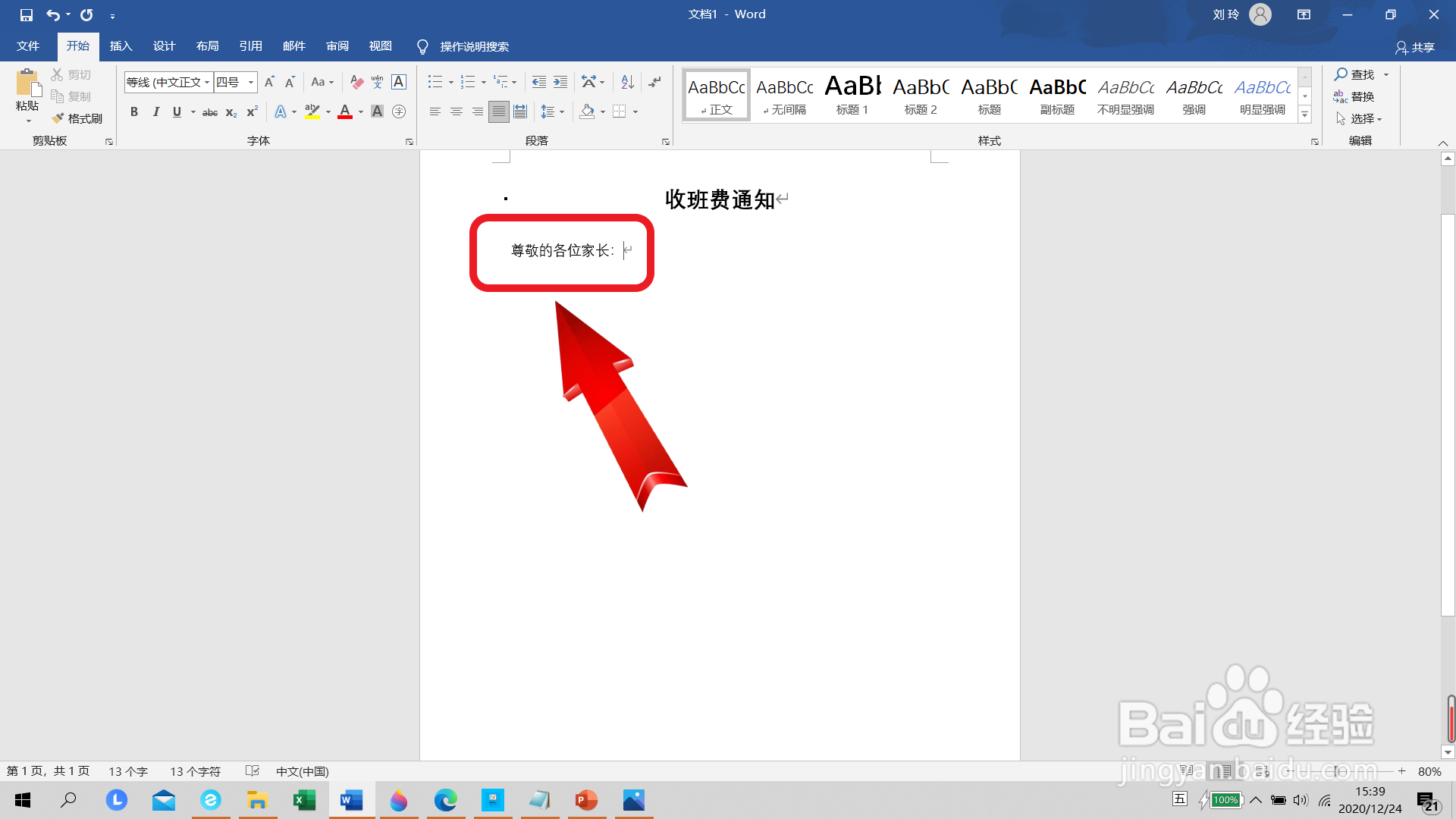1456x819 pixels.
Task: Open the 布局 ribbon tab
Action: [x=207, y=46]
